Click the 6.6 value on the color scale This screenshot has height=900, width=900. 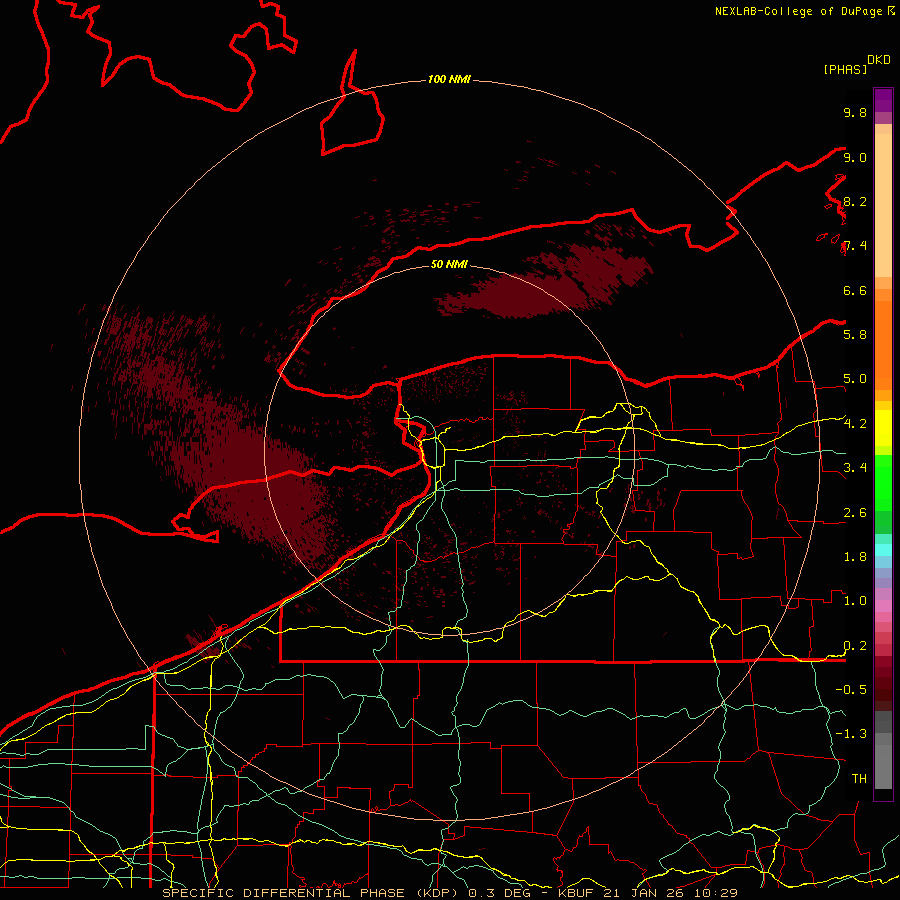(x=855, y=290)
